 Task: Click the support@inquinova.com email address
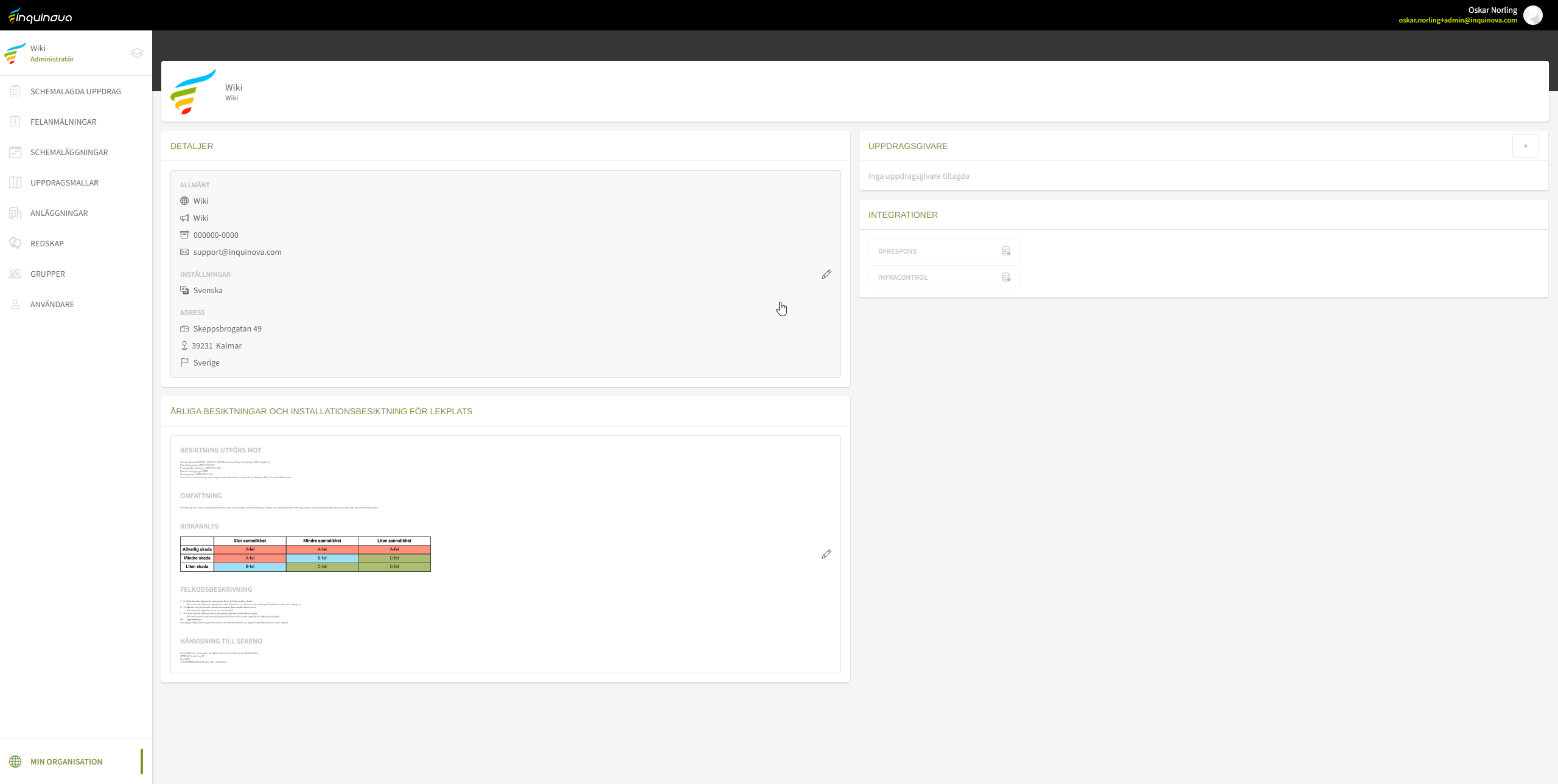pyautogui.click(x=237, y=252)
